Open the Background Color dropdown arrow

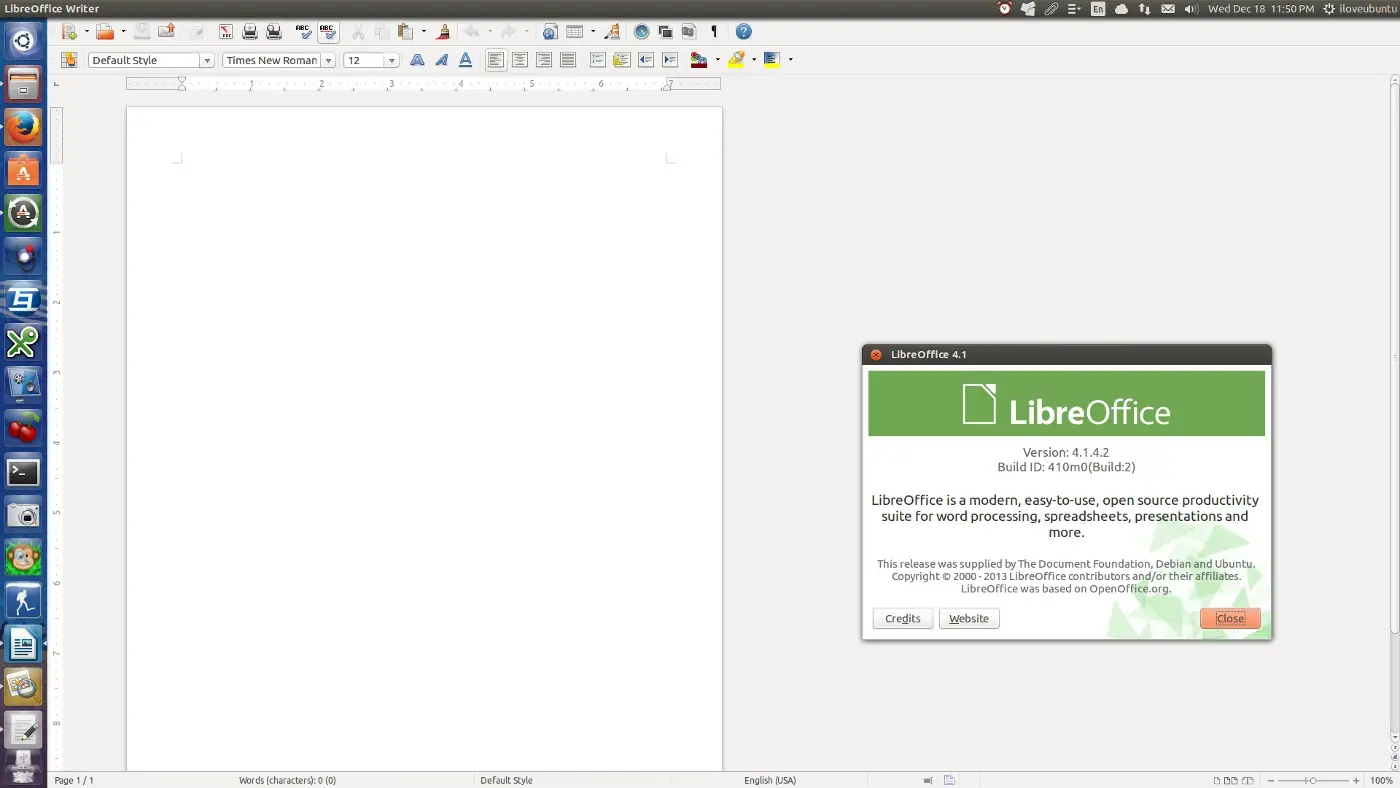click(x=790, y=60)
